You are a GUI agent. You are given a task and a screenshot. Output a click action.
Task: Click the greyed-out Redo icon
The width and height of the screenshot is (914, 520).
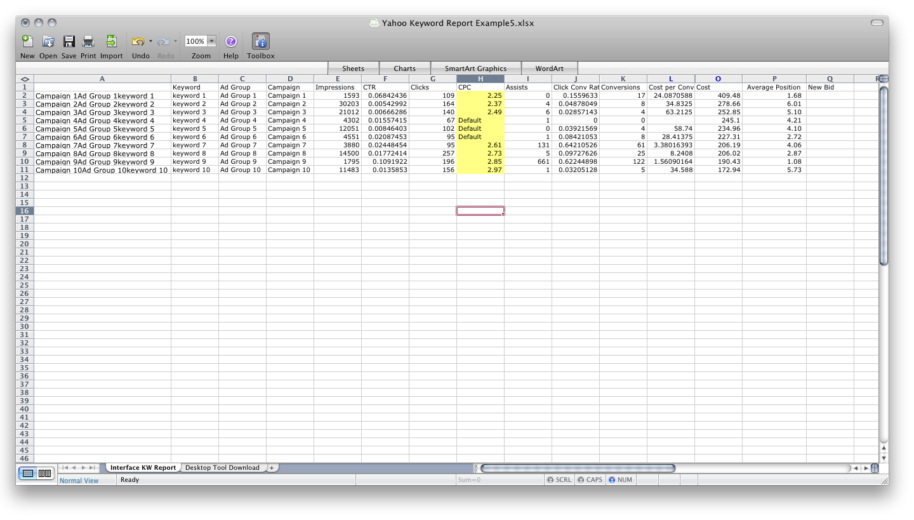point(163,41)
